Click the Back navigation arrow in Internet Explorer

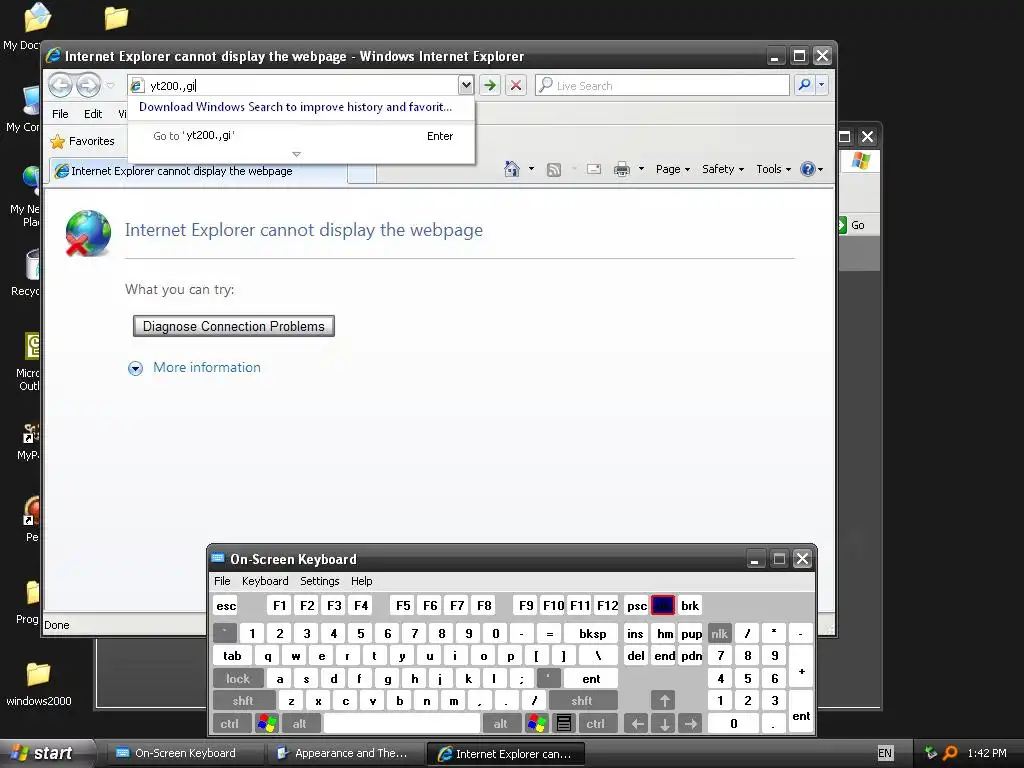tap(60, 85)
